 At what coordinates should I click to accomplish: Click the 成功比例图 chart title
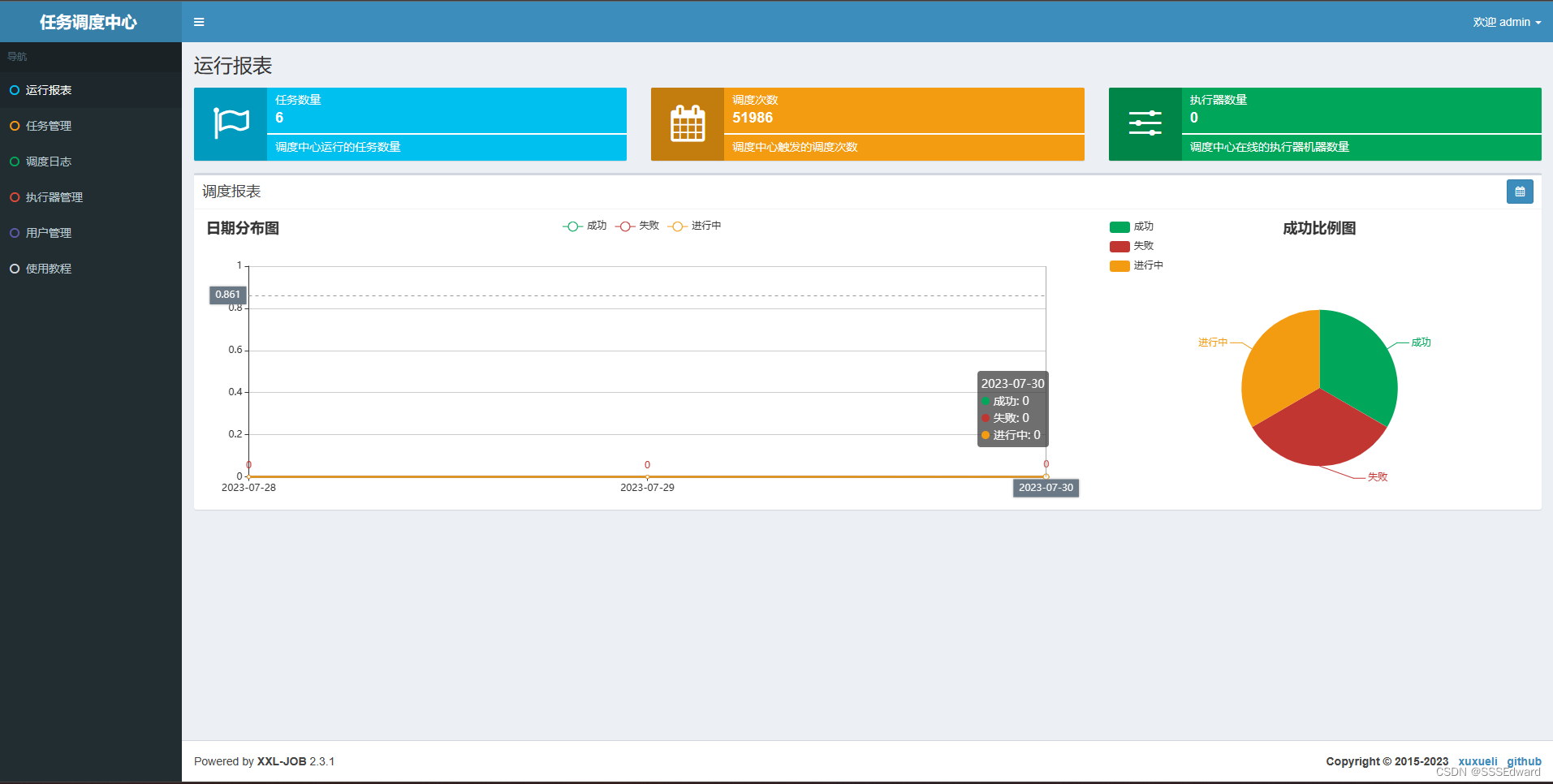[x=1319, y=228]
